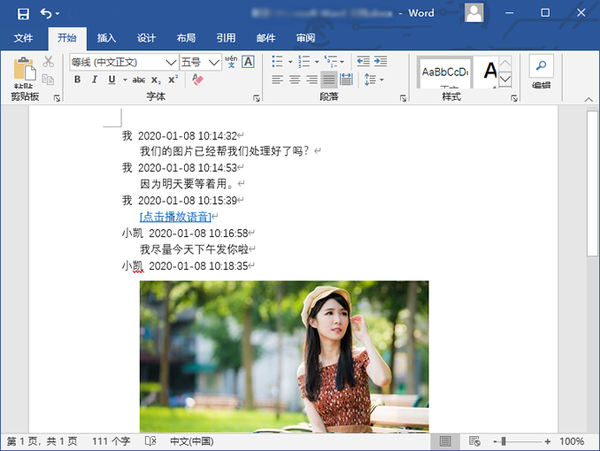
Task: Open the 文件 menu tab
Action: coord(24,38)
